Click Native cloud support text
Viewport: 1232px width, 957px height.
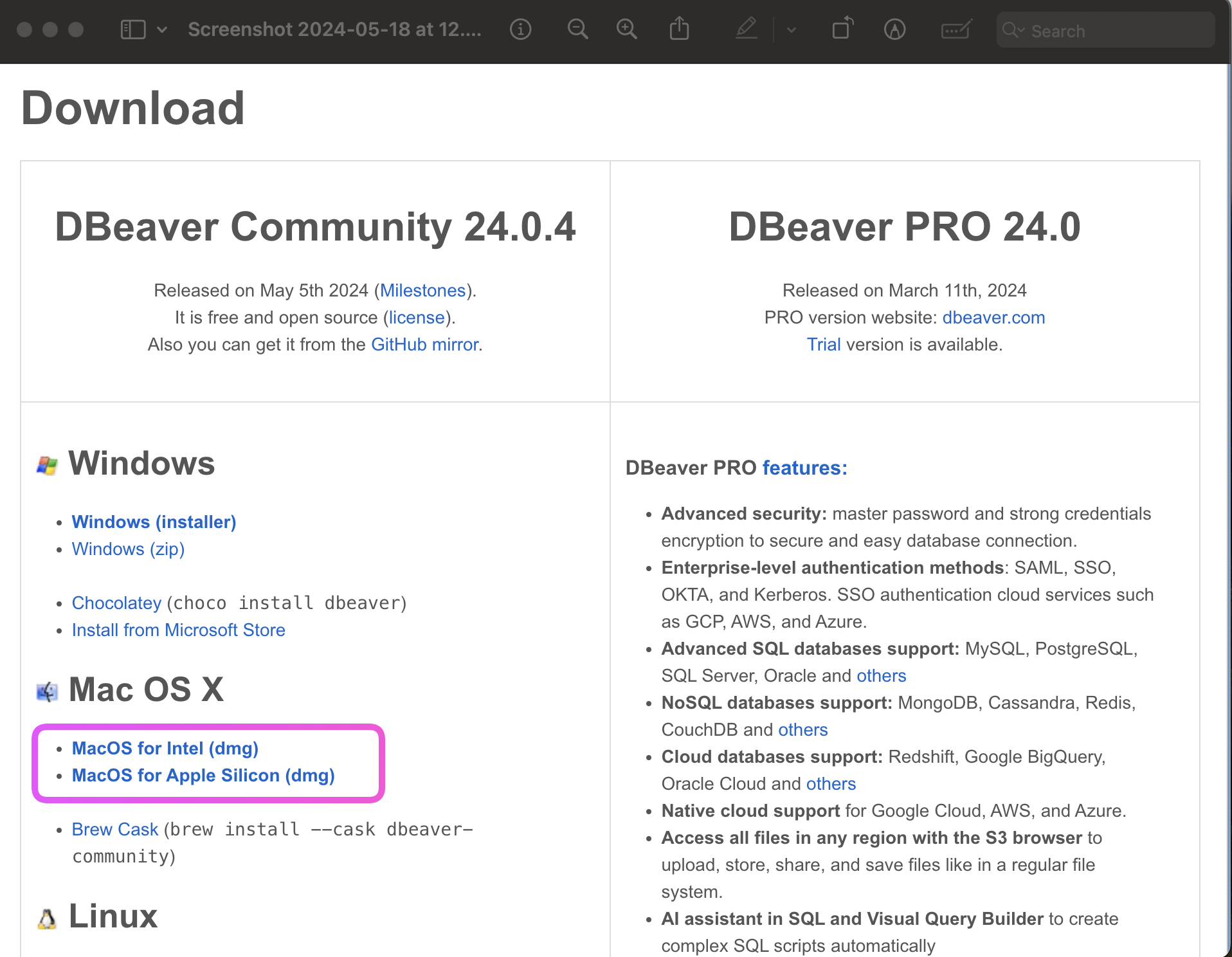[x=750, y=810]
